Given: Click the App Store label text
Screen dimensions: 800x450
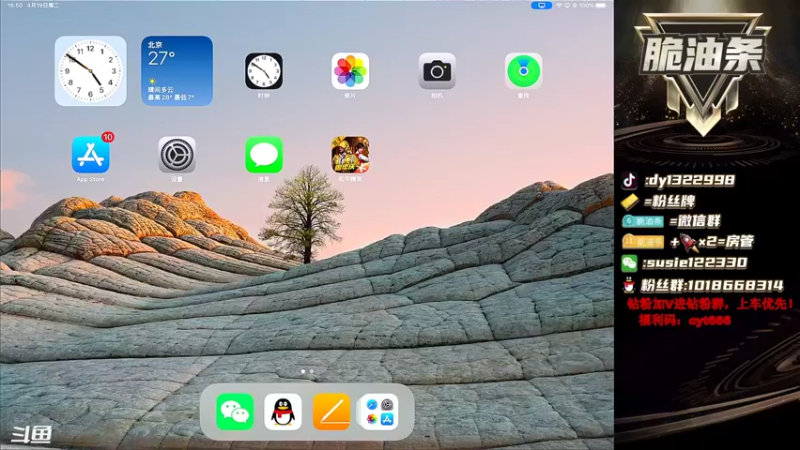Looking at the screenshot, I should 90,180.
